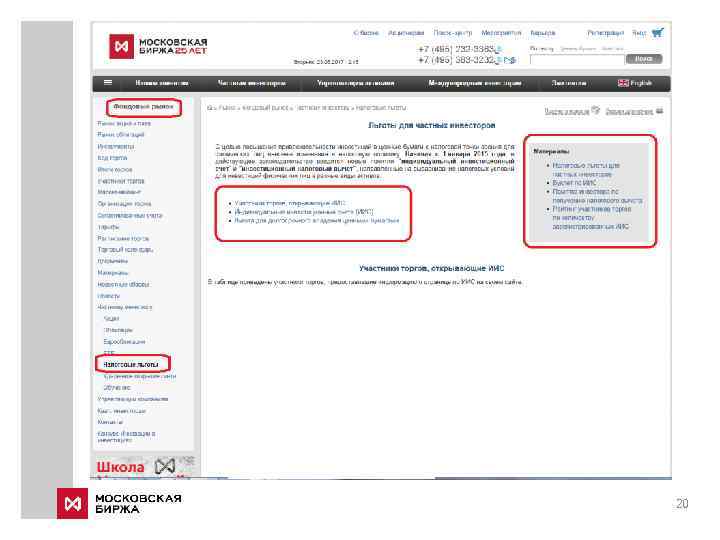
Task: Open Налоговые льготы для частных инвесторов material
Action: point(585,169)
